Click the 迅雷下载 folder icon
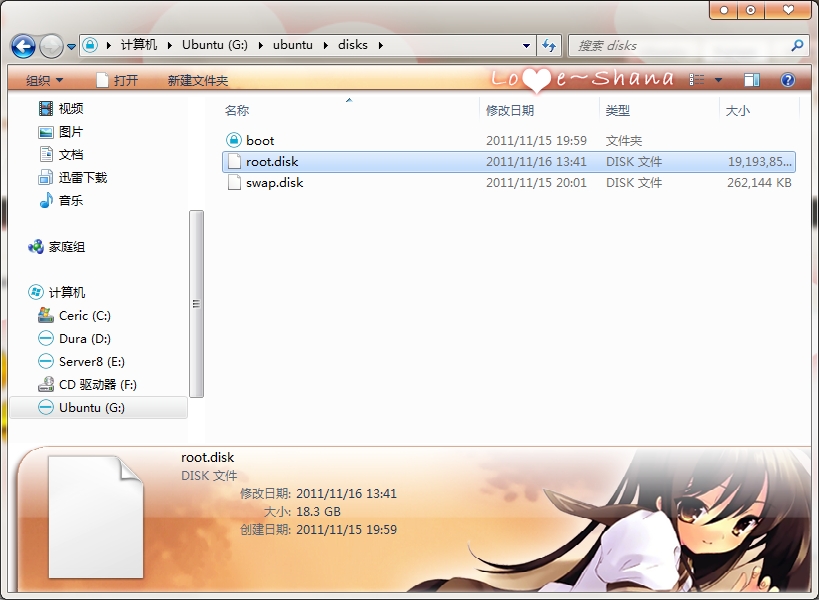Viewport: 819px width, 600px height. click(x=45, y=178)
